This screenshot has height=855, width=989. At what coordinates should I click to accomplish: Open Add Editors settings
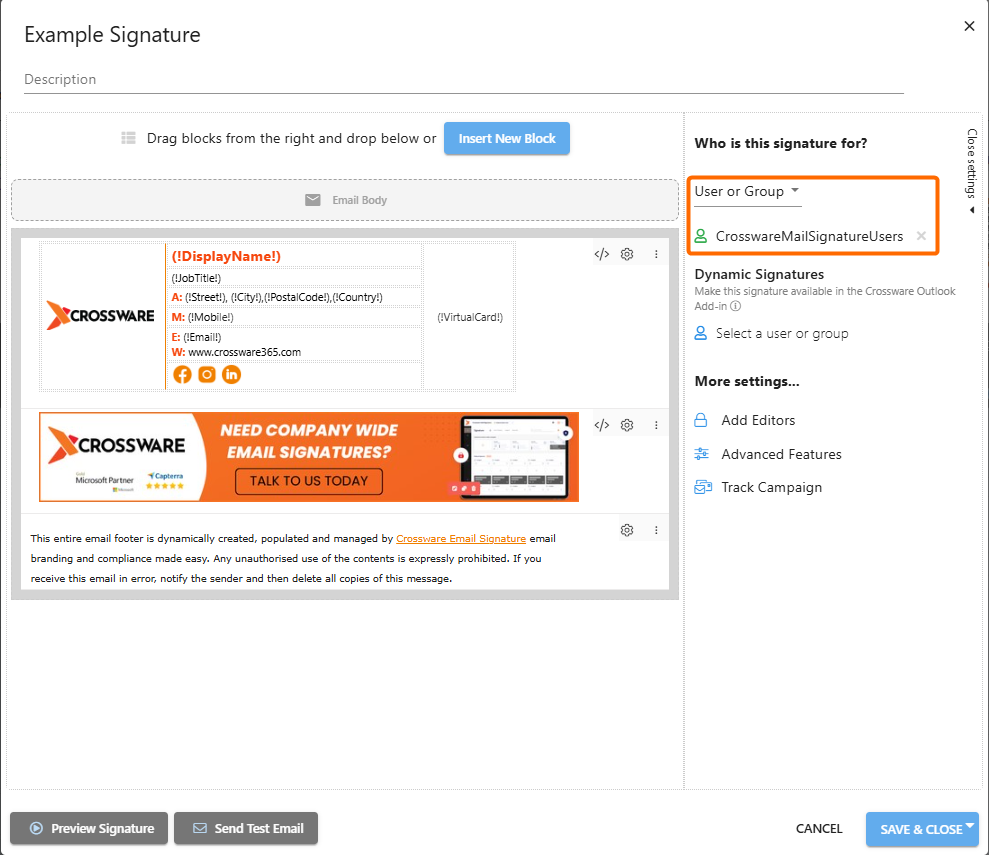coord(758,421)
